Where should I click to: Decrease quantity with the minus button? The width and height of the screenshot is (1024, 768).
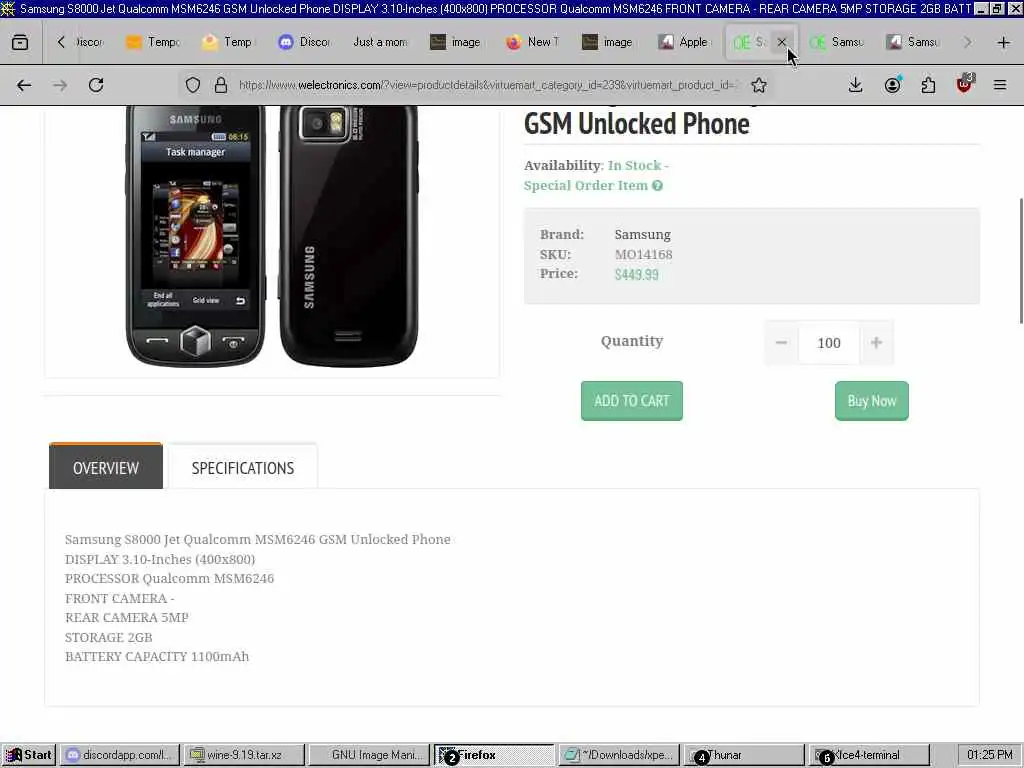pyautogui.click(x=781, y=342)
